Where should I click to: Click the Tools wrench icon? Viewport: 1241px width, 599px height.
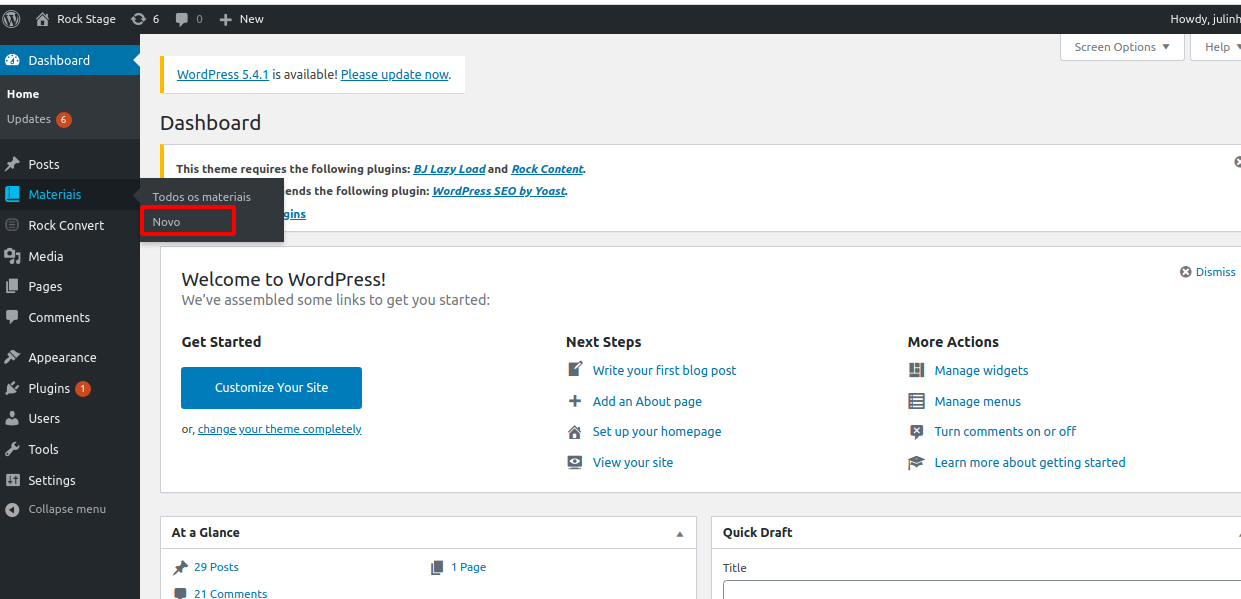(x=13, y=449)
